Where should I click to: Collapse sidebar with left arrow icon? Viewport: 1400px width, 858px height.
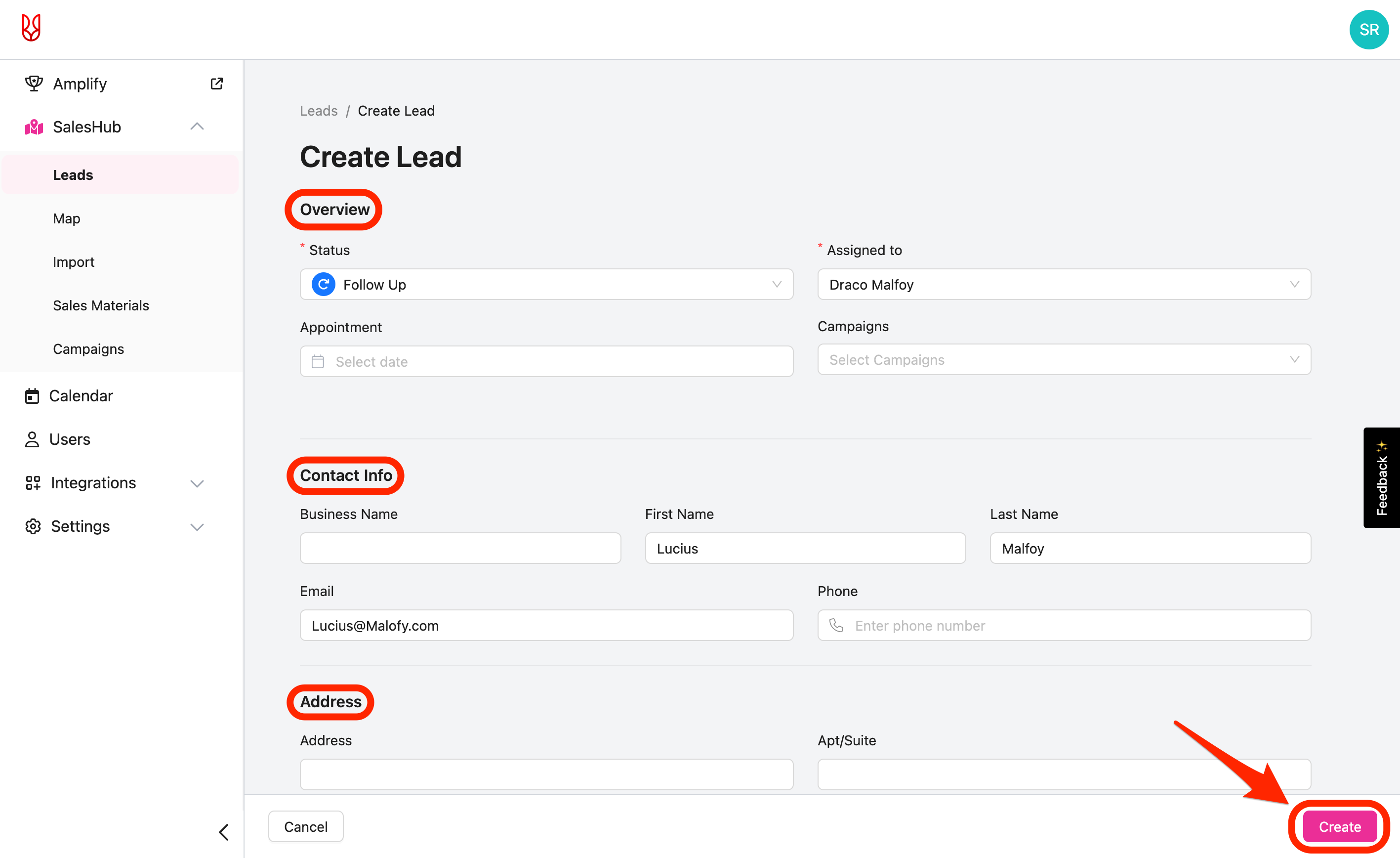pyautogui.click(x=224, y=832)
